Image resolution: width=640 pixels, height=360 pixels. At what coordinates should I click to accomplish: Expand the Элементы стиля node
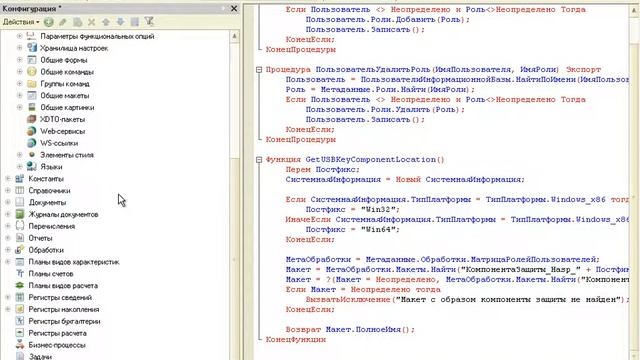(19, 155)
